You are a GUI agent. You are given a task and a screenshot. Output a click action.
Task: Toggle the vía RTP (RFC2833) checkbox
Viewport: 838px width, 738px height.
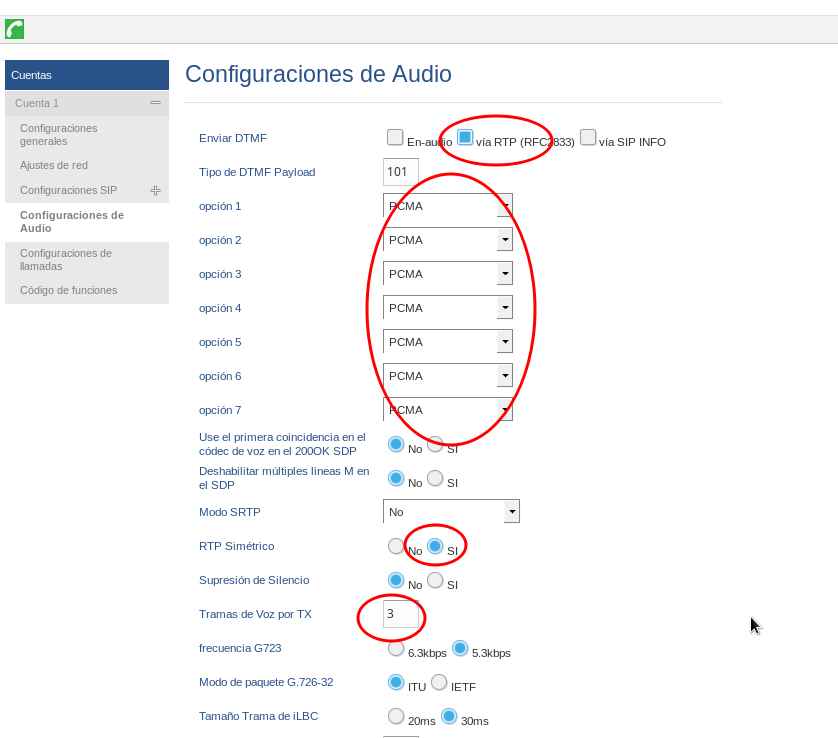tap(465, 138)
